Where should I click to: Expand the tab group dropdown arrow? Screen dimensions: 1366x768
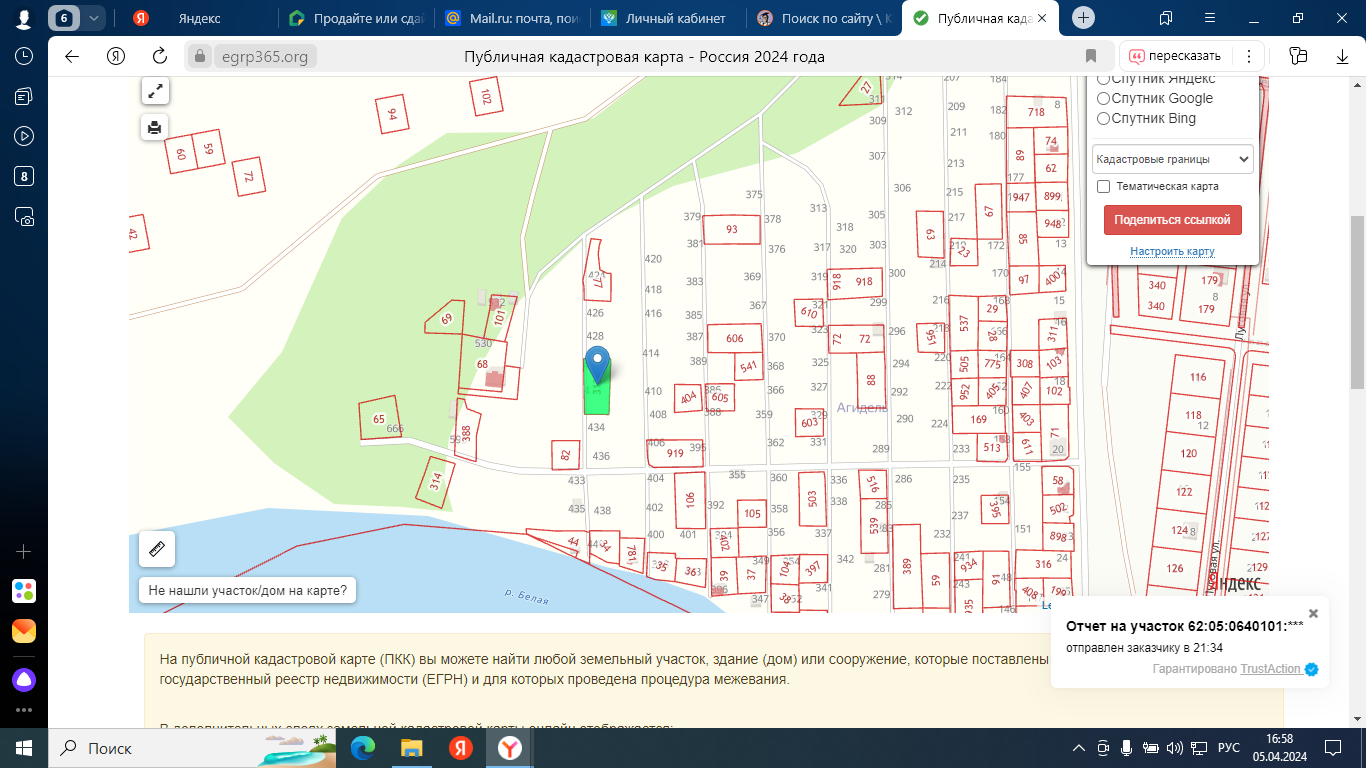94,18
